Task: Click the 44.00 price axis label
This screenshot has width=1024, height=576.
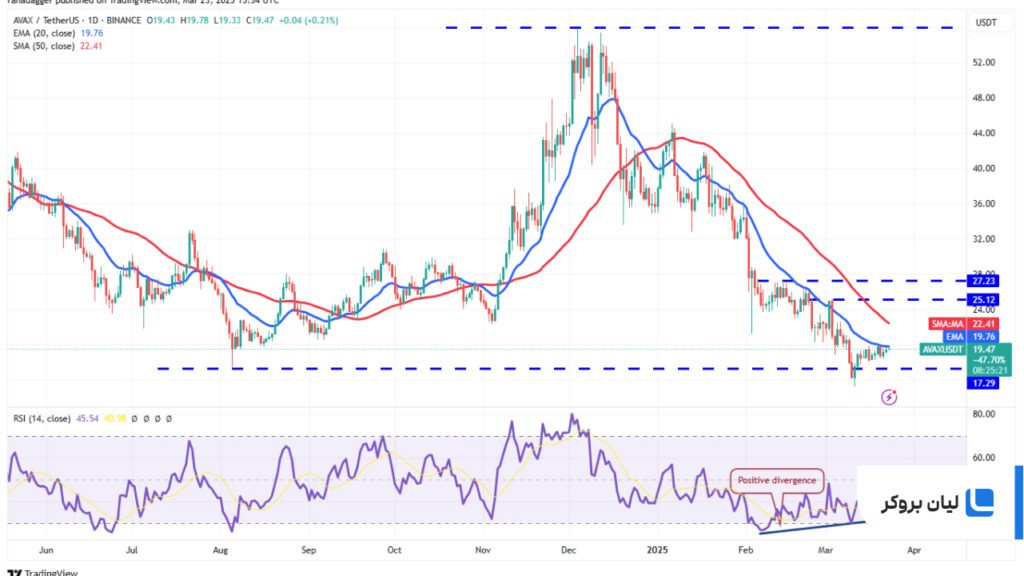Action: pyautogui.click(x=984, y=133)
